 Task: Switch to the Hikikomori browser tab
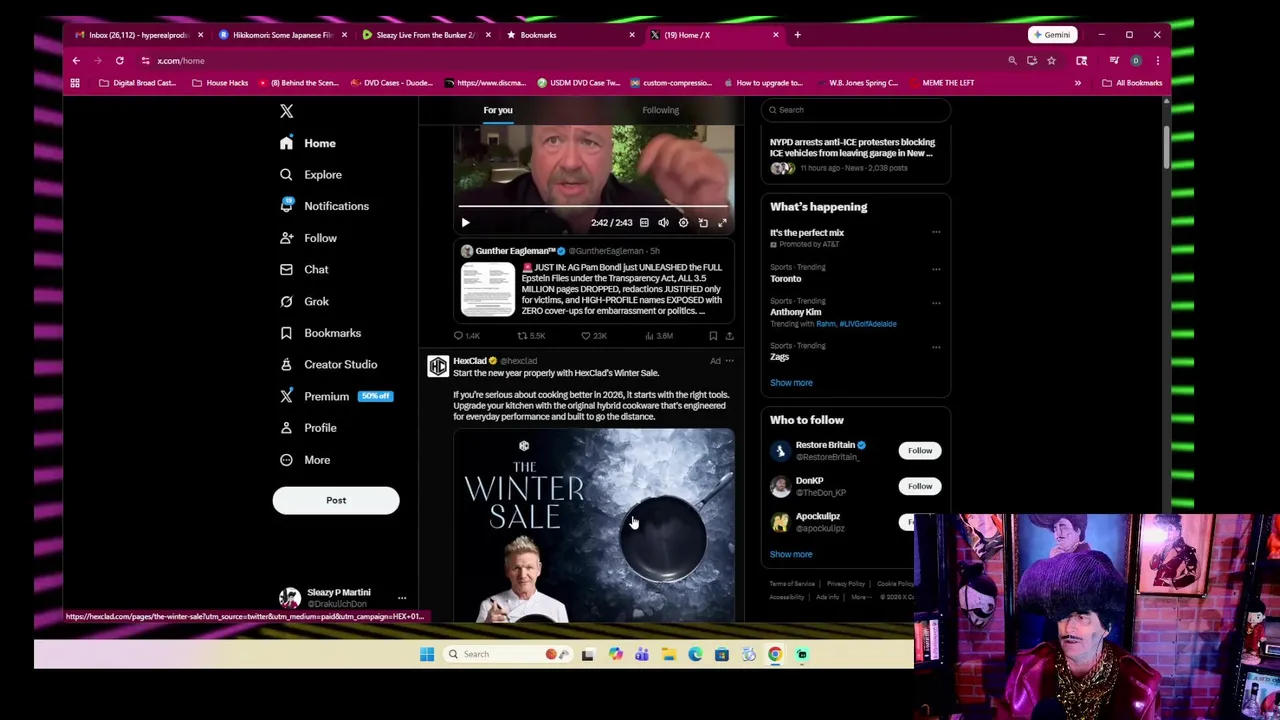[281, 35]
